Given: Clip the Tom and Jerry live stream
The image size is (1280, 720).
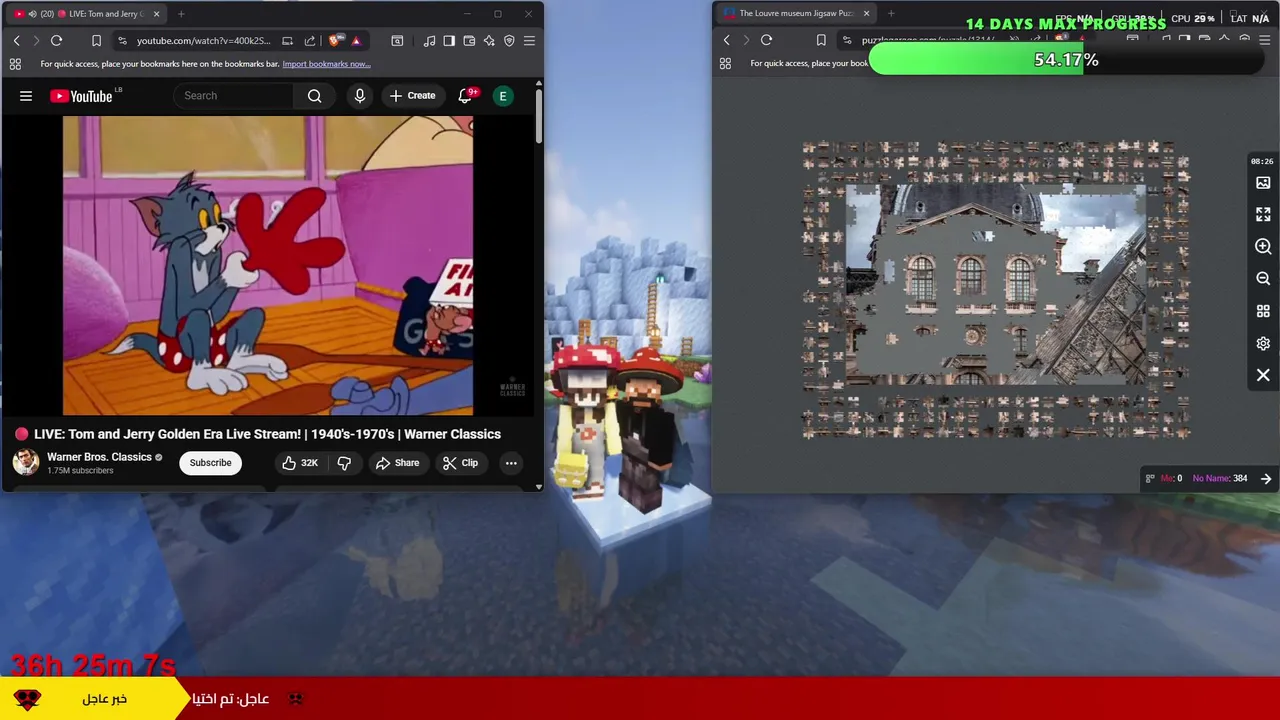Looking at the screenshot, I should [460, 463].
